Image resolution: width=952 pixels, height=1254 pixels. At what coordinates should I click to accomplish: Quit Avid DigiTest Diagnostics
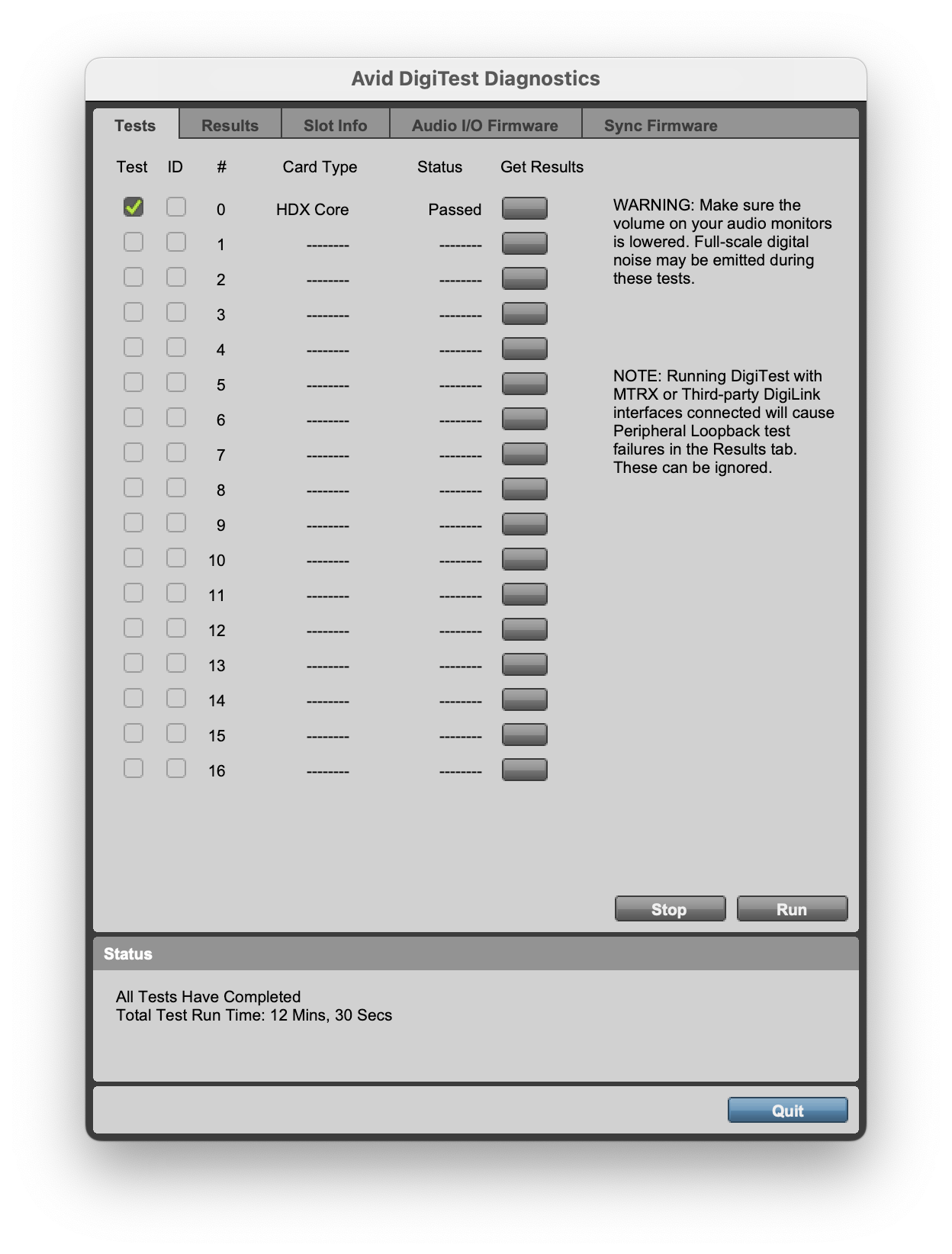[787, 1110]
